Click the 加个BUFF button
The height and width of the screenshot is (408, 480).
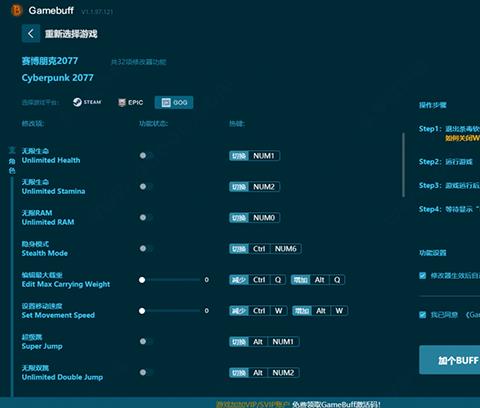450,360
